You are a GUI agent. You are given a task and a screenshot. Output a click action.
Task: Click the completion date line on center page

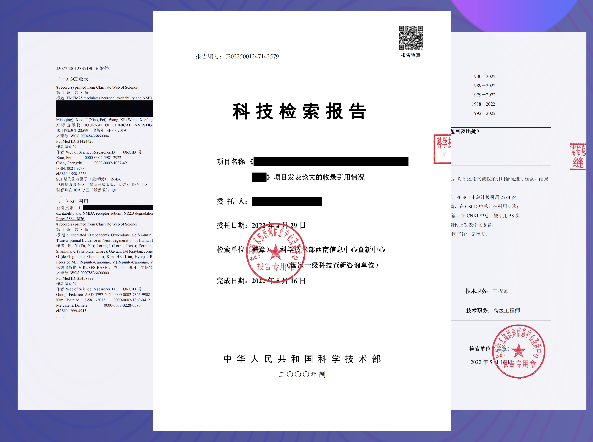pyautogui.click(x=261, y=281)
